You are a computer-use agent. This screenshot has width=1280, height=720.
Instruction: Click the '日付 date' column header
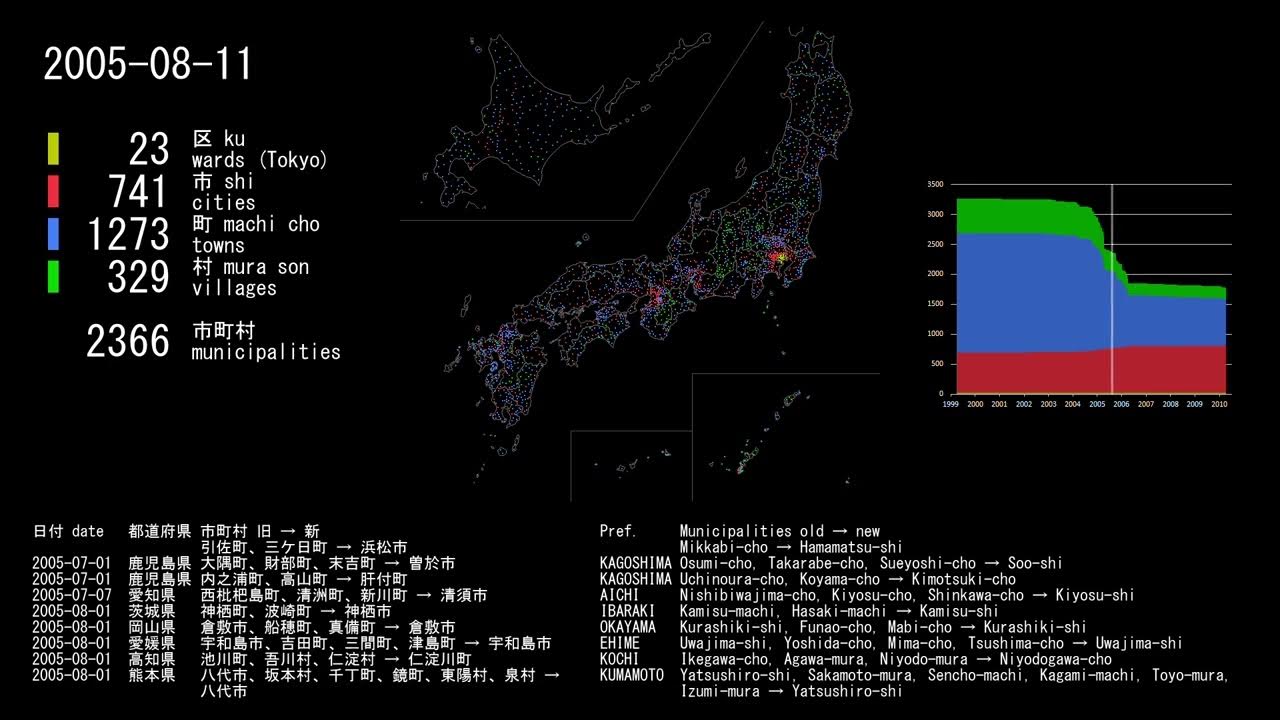[x=68, y=532]
